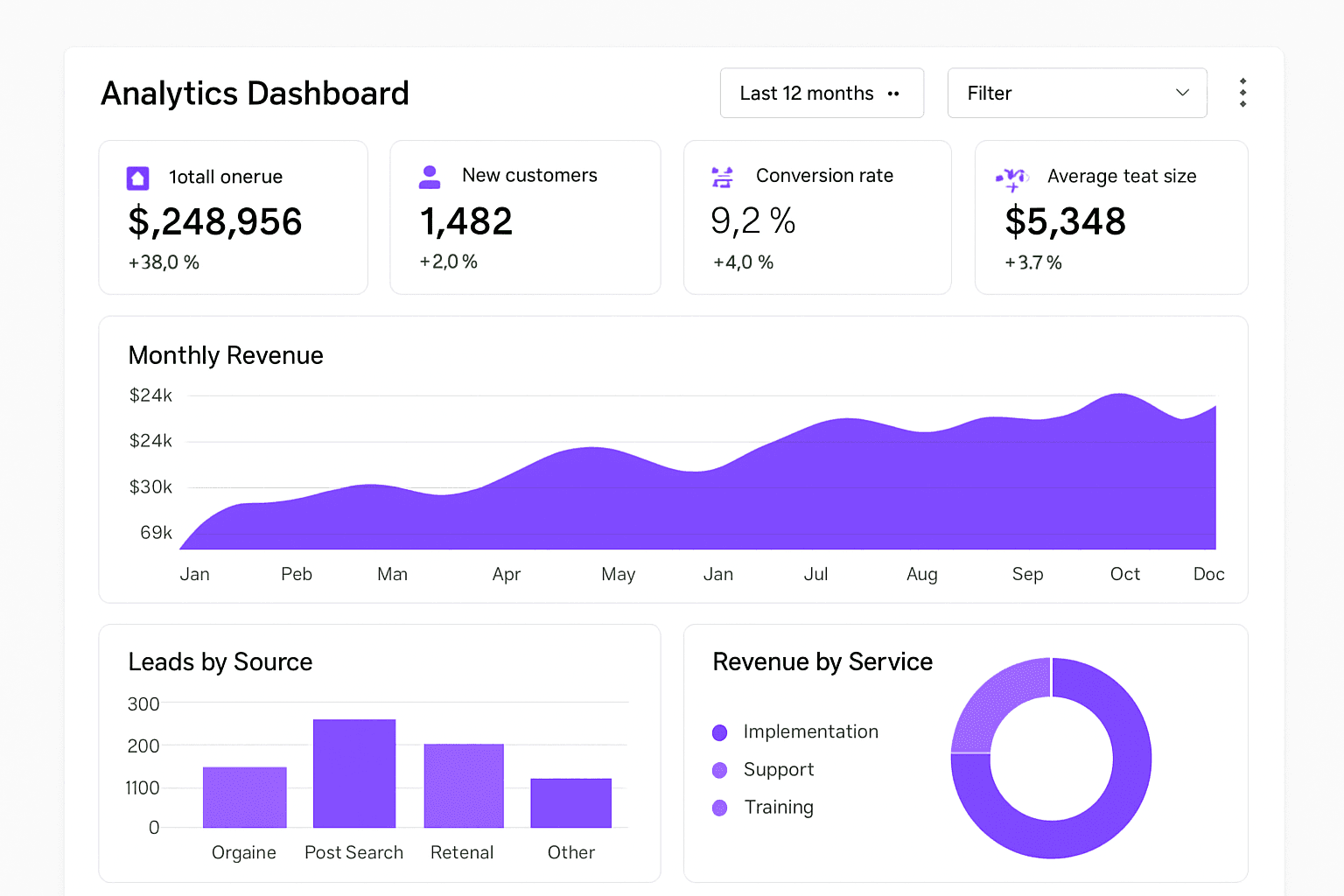Click the Conversion rate card icon

722,176
